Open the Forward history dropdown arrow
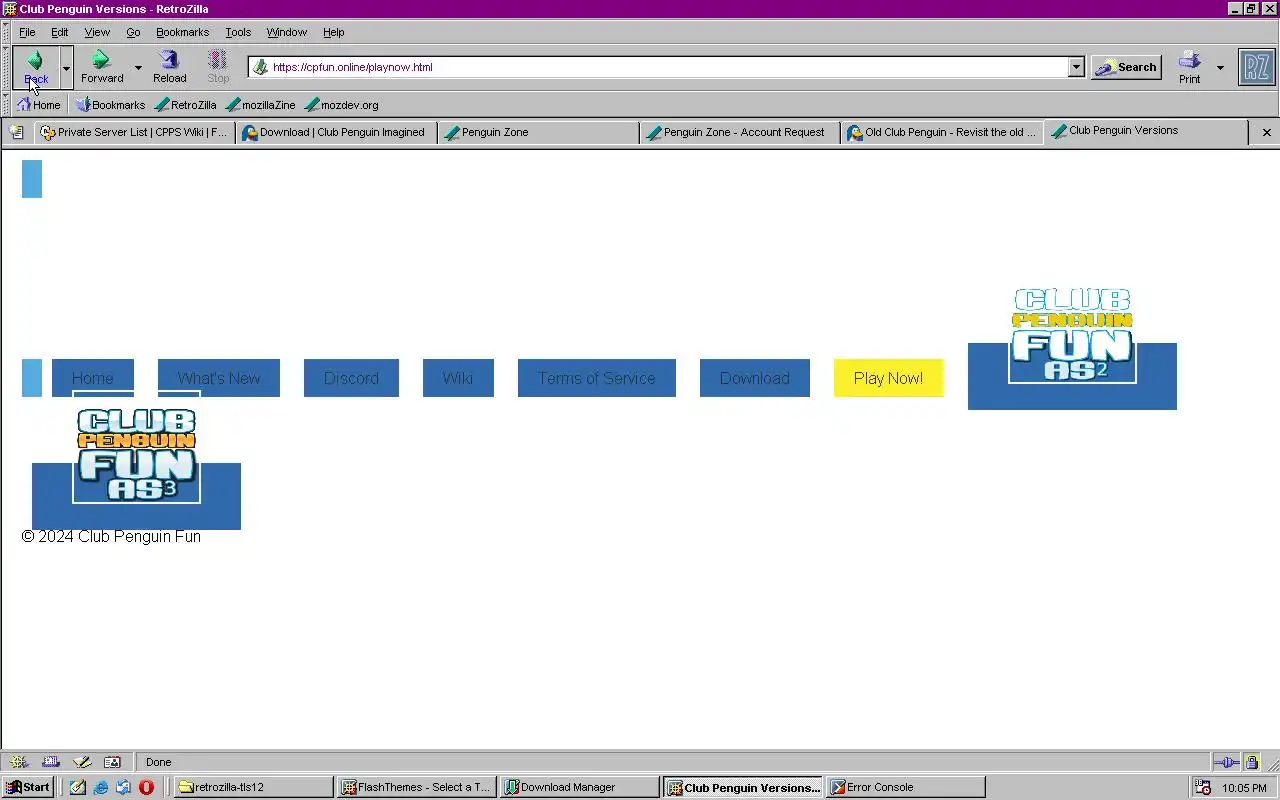Screen dimensions: 1280x800 point(138,67)
